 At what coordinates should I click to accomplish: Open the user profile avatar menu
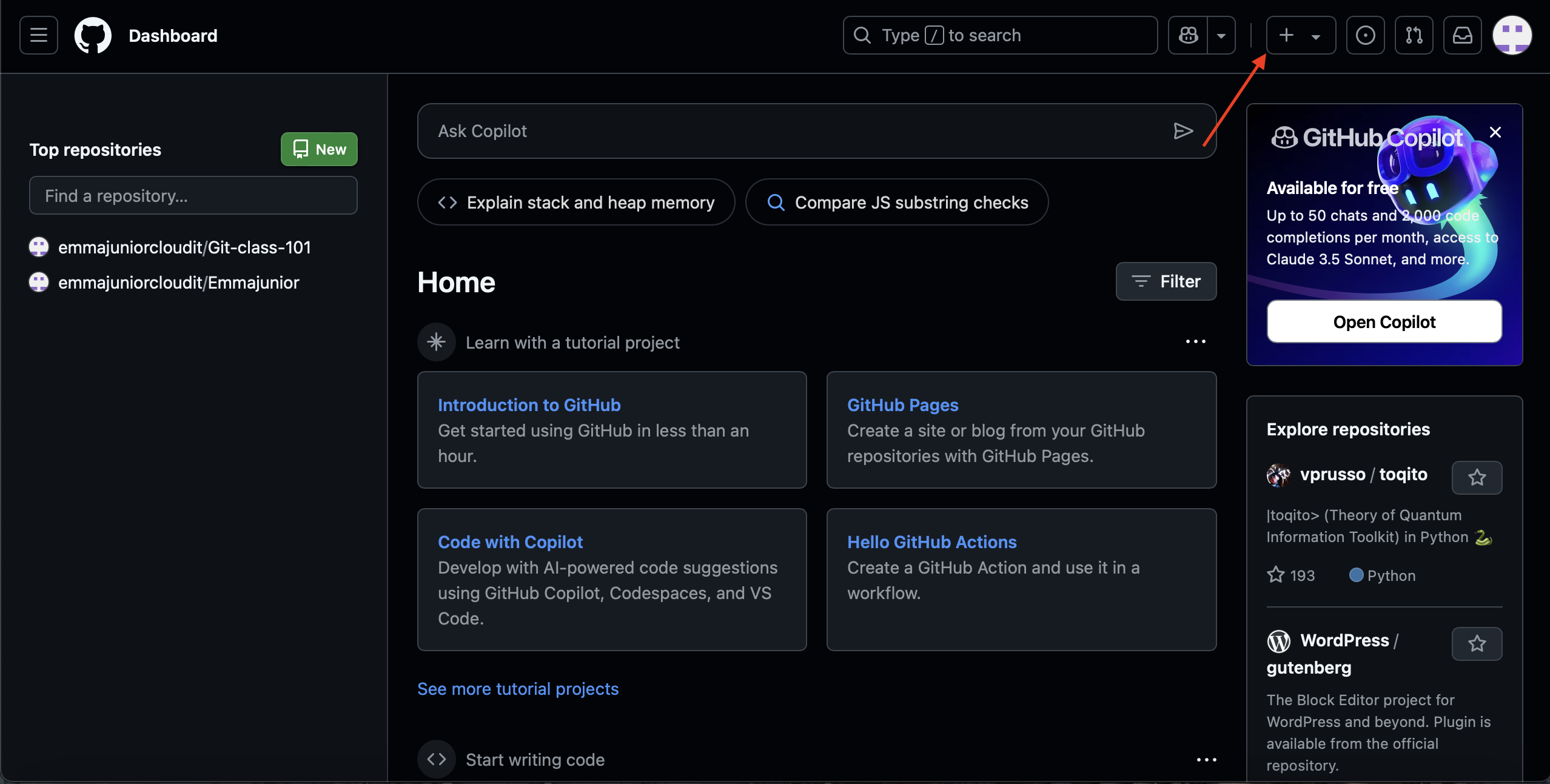point(1512,35)
